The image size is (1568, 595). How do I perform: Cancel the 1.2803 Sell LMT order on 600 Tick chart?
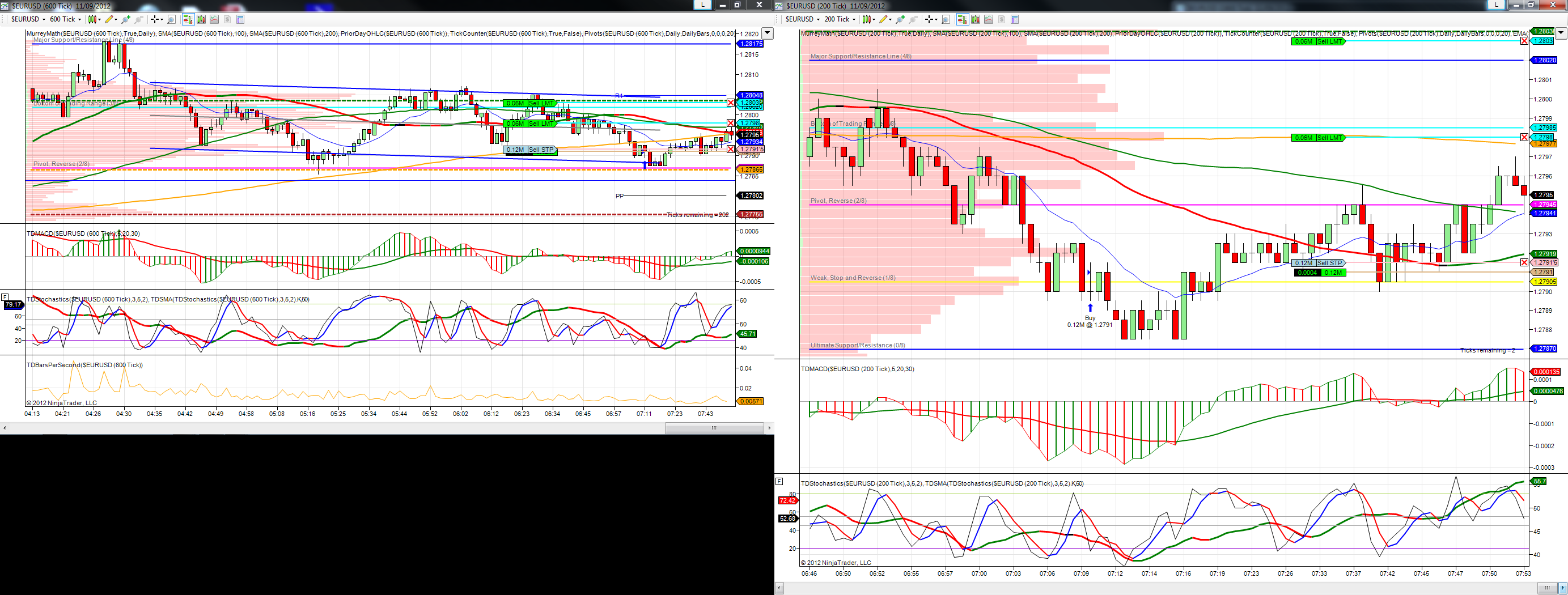coord(731,103)
